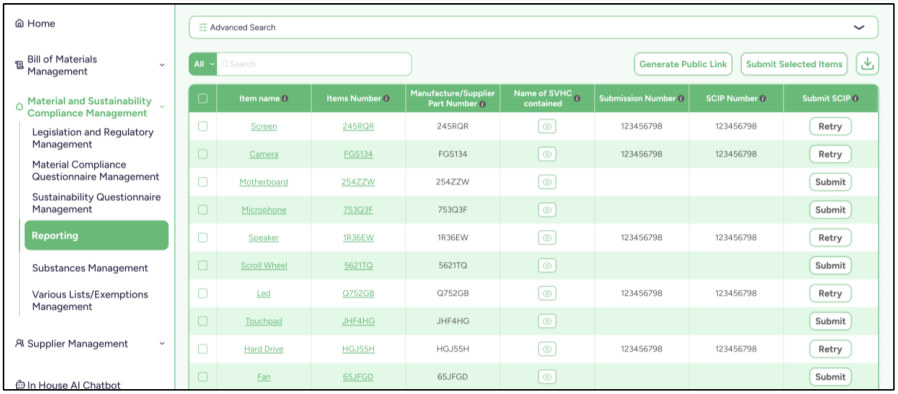View SVHC eye icon for Camera row
The image size is (898, 394).
(547, 154)
